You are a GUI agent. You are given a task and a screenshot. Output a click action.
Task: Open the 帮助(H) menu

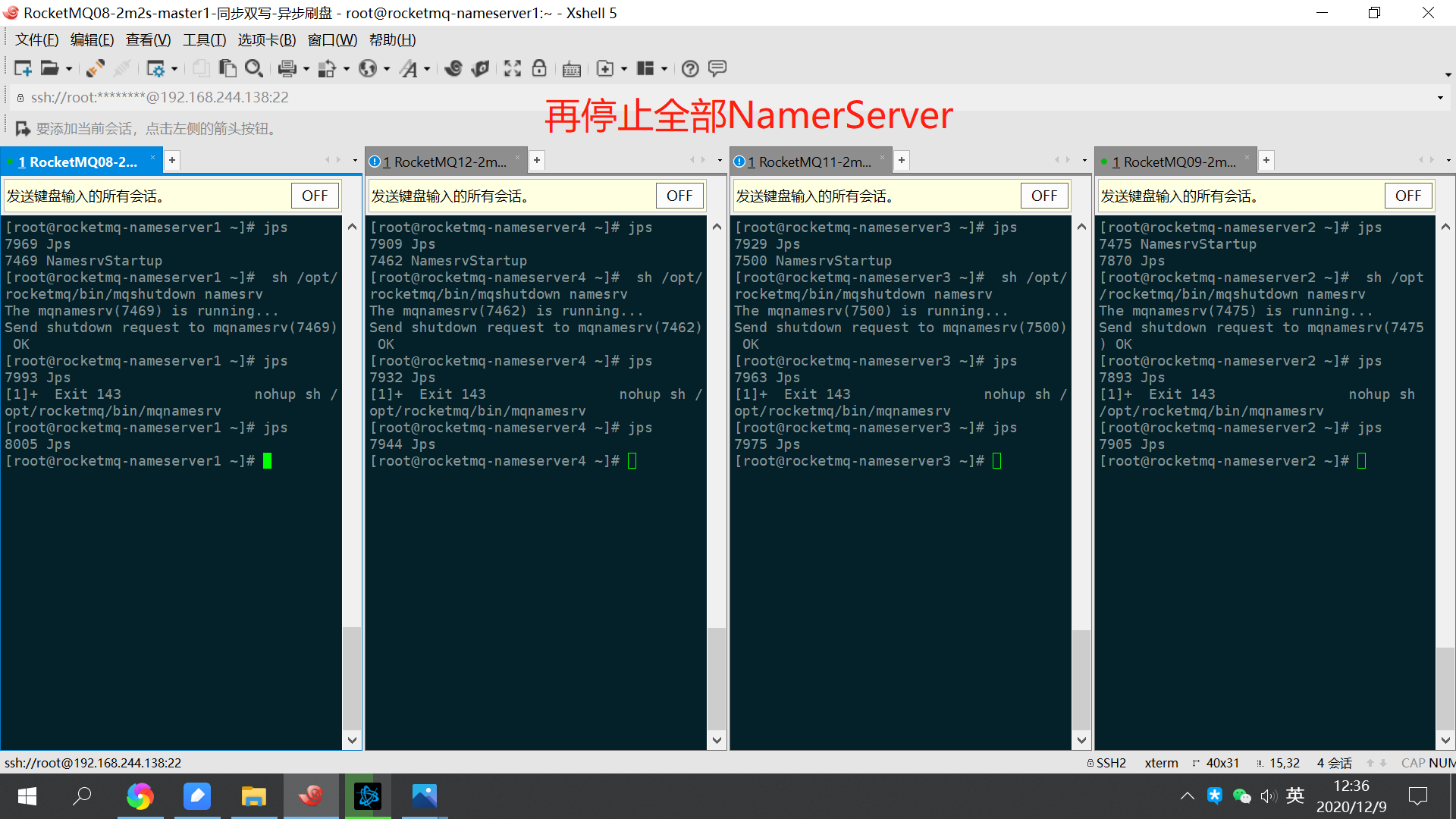(392, 40)
